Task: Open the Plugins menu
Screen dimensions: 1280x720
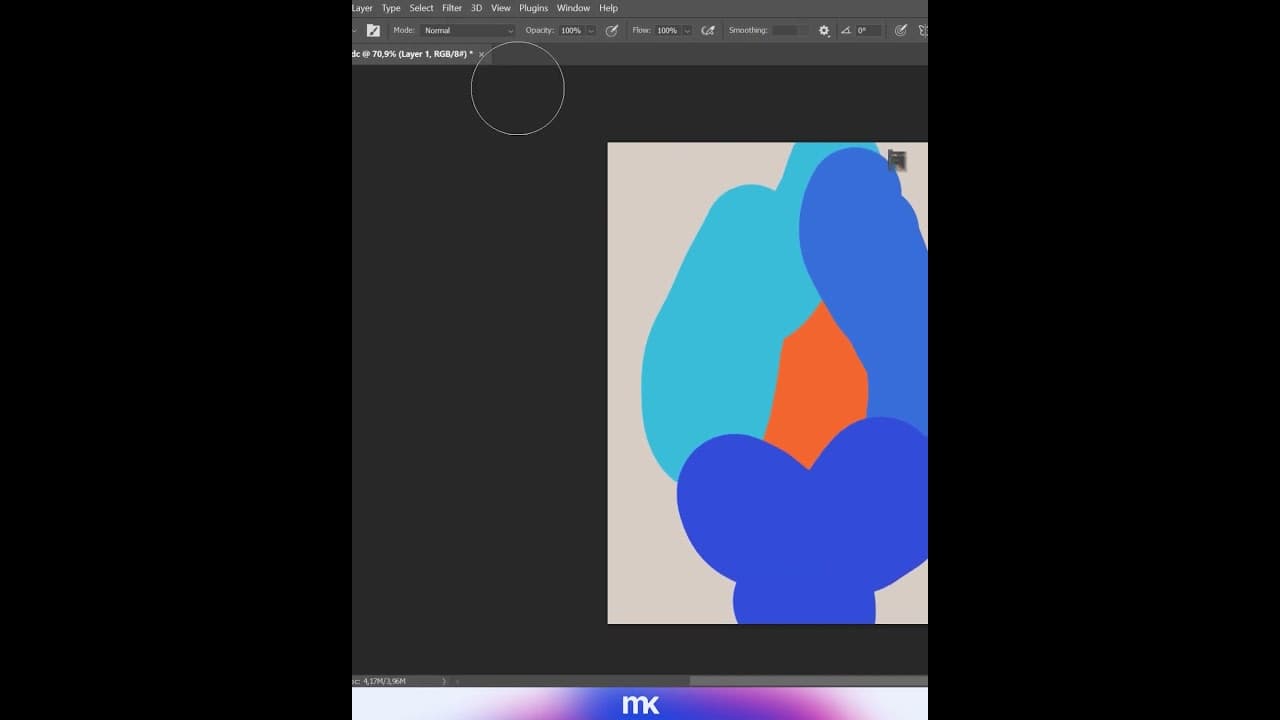Action: click(x=533, y=8)
